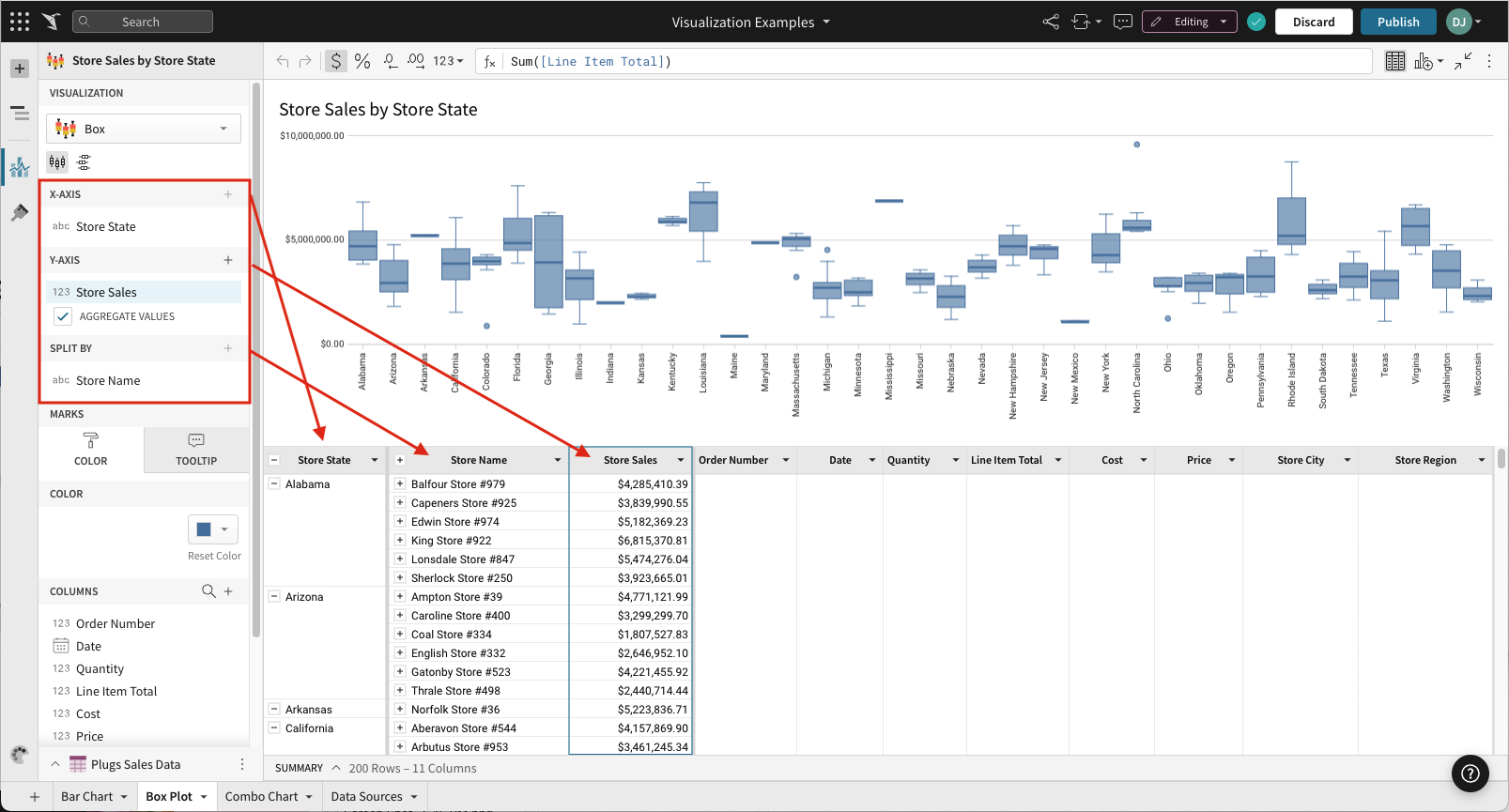Click the help question mark icon
The width and height of the screenshot is (1509, 812).
(1471, 774)
